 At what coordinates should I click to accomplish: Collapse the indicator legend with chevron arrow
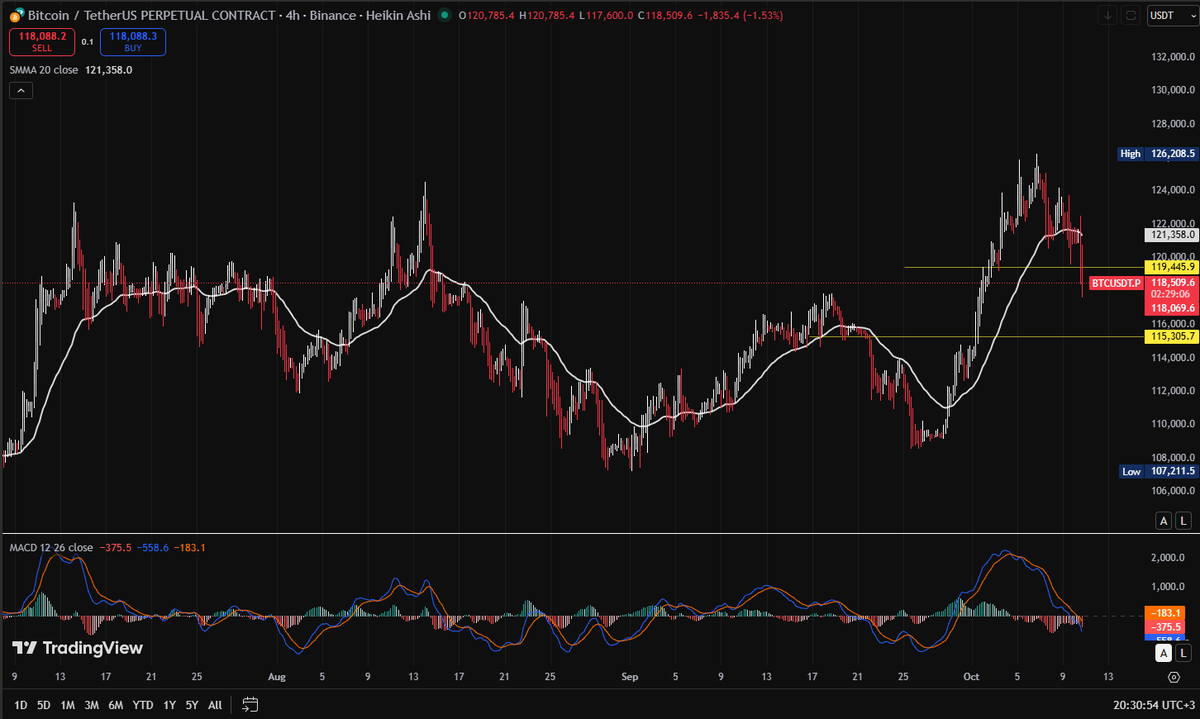[21, 91]
